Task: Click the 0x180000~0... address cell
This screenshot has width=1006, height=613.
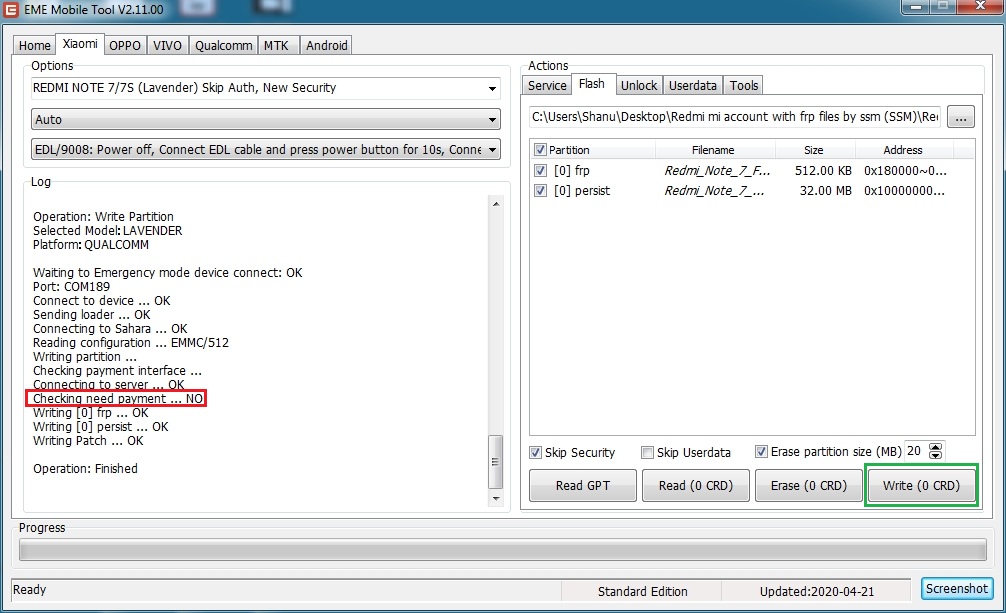Action: point(905,171)
